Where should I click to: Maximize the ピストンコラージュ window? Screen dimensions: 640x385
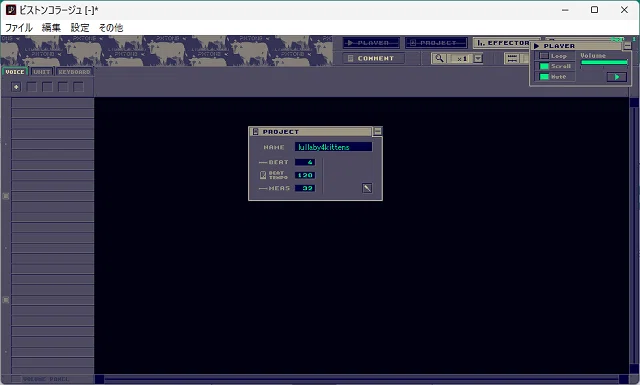[x=595, y=10]
